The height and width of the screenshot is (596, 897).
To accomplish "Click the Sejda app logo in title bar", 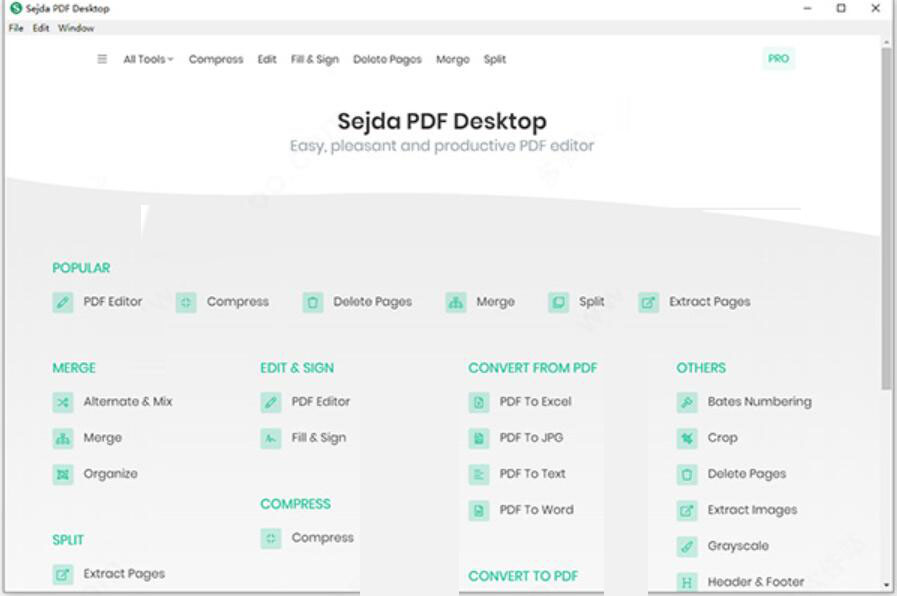I will pyautogui.click(x=16, y=9).
